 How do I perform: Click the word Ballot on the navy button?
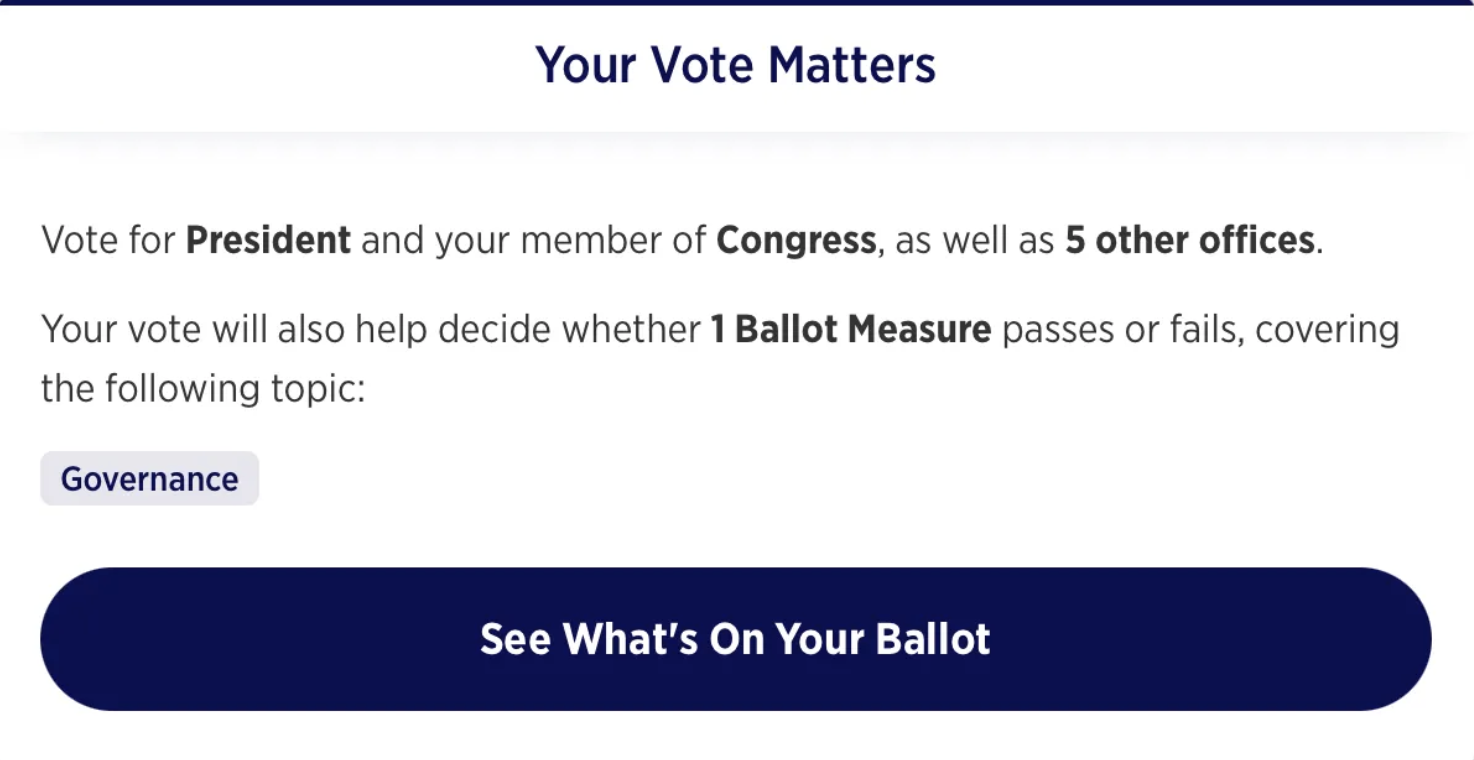click(x=933, y=639)
